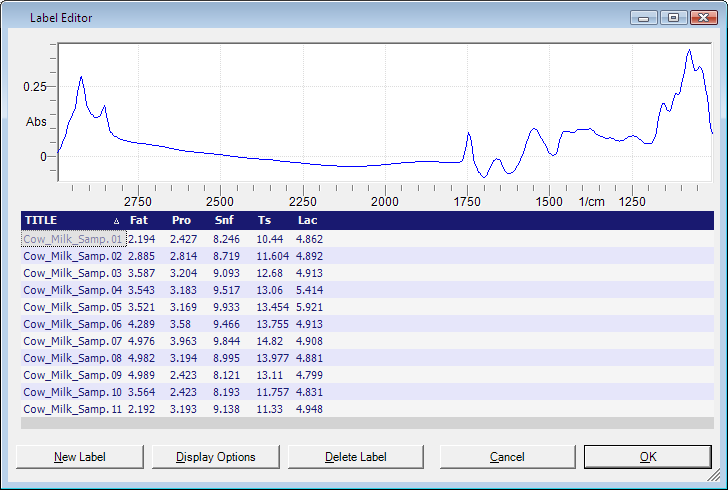Close the Label Editor window
Image resolution: width=728 pixels, height=490 pixels.
point(700,17)
